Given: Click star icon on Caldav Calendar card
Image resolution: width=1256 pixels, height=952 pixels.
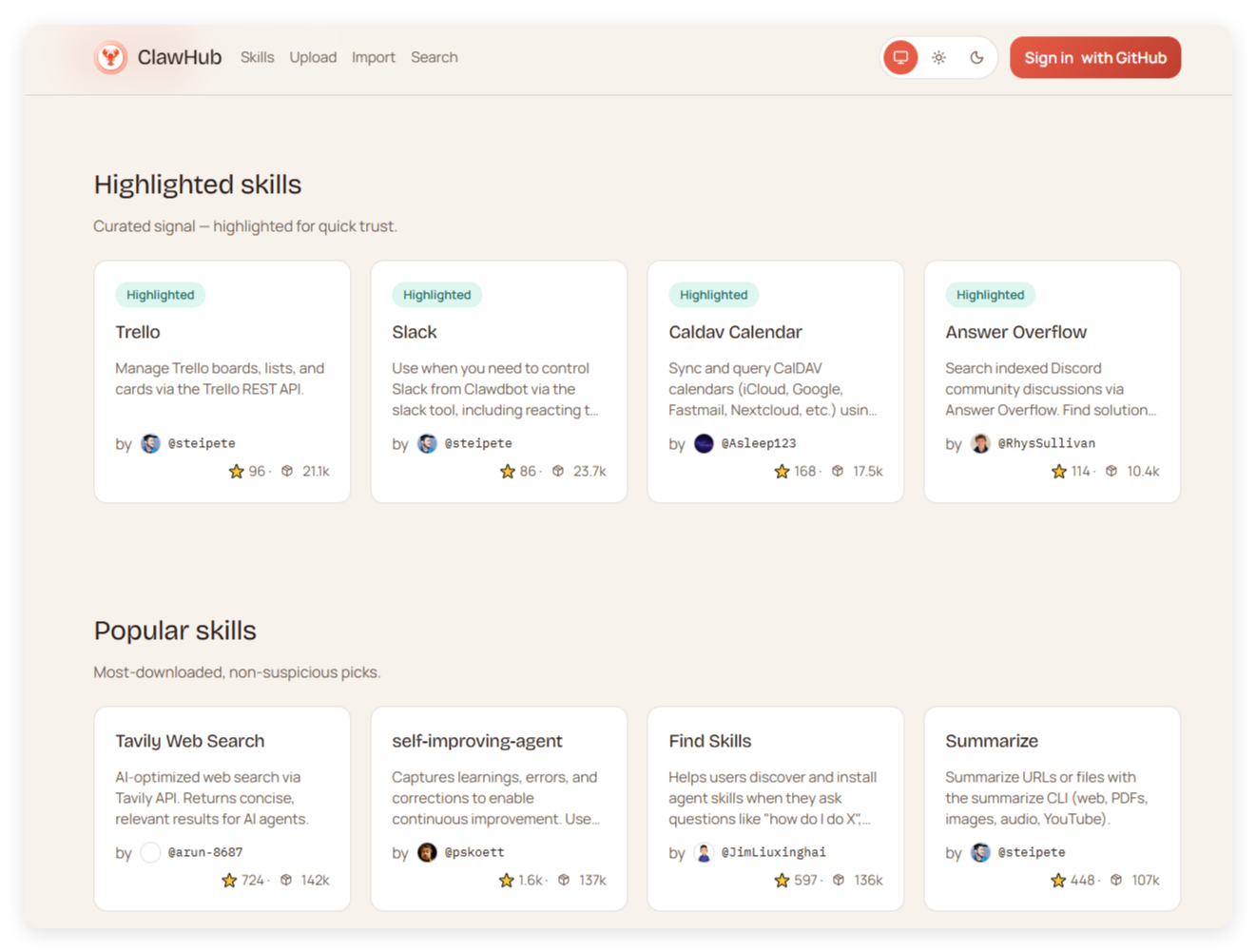Looking at the screenshot, I should (782, 471).
